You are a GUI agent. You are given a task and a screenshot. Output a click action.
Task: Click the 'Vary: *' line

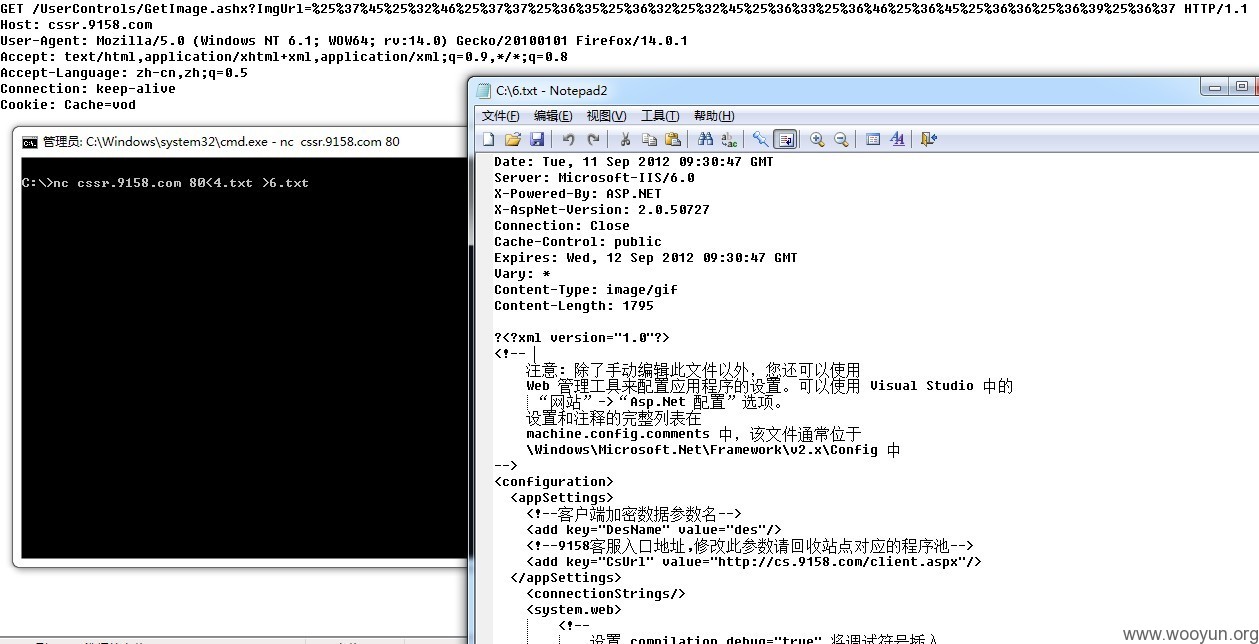[522, 274]
